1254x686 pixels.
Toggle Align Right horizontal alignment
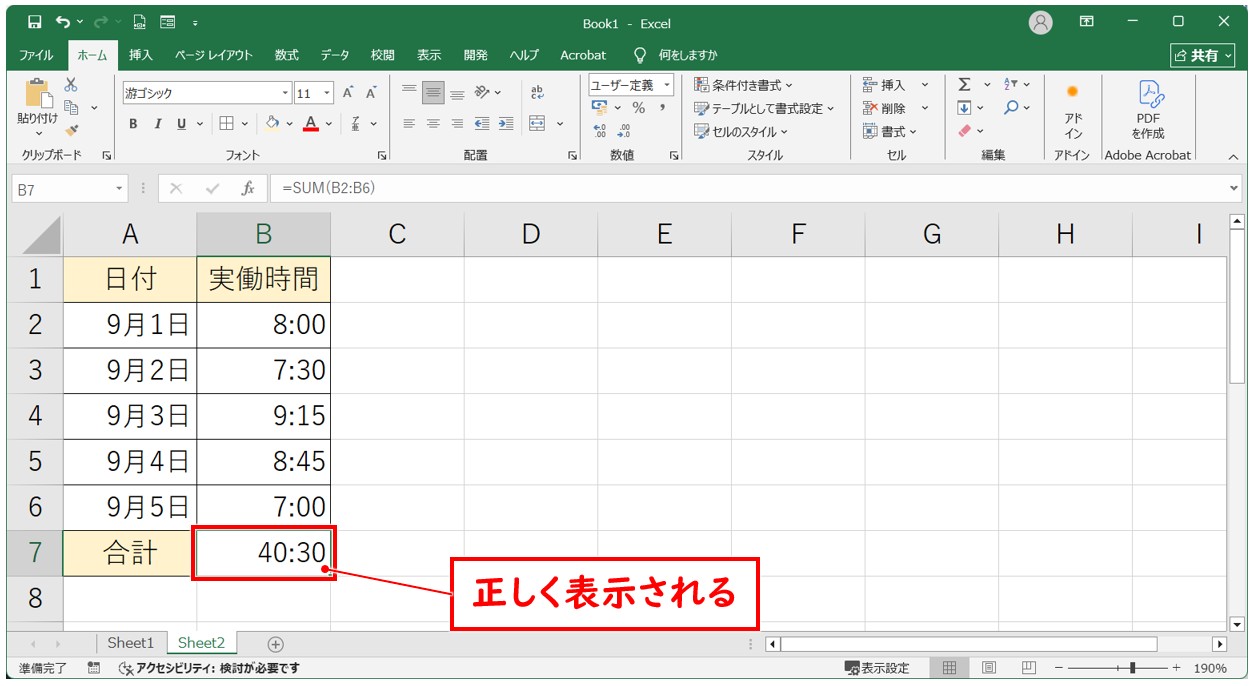click(x=457, y=124)
